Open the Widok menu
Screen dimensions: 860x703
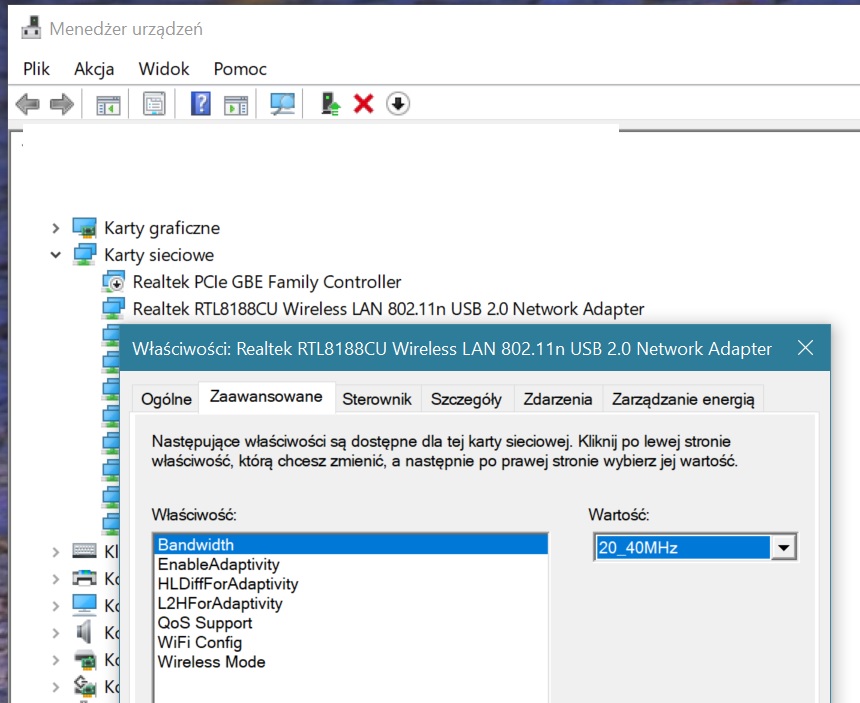tap(164, 69)
